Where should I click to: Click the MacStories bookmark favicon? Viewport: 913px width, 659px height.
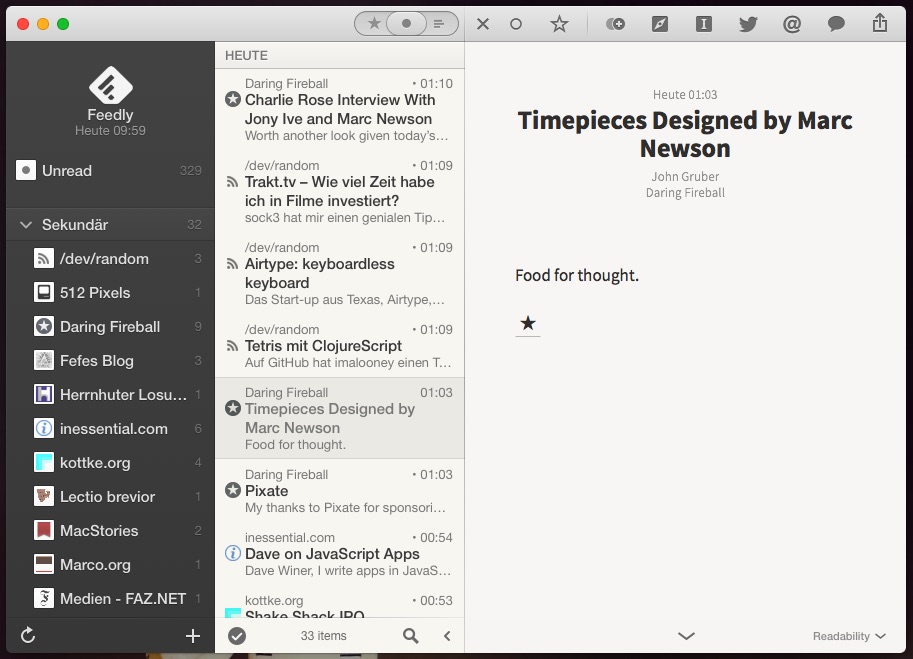(x=44, y=530)
